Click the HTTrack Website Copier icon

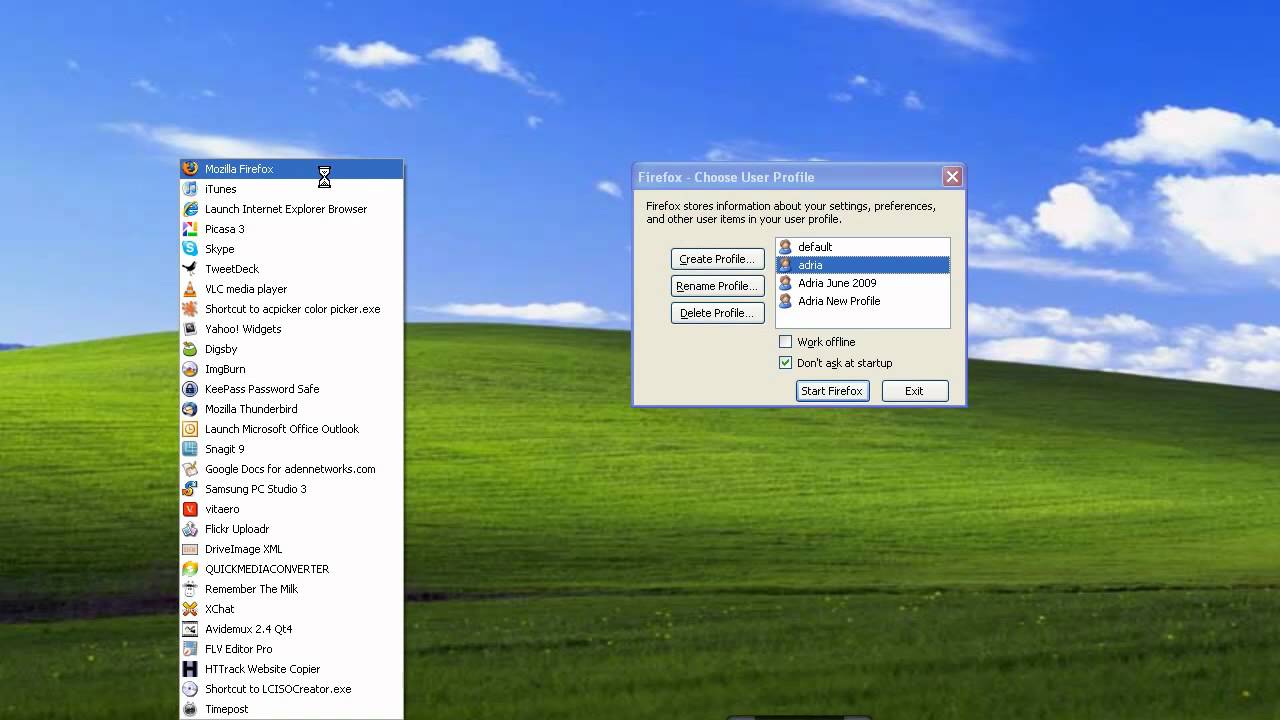(x=190, y=669)
